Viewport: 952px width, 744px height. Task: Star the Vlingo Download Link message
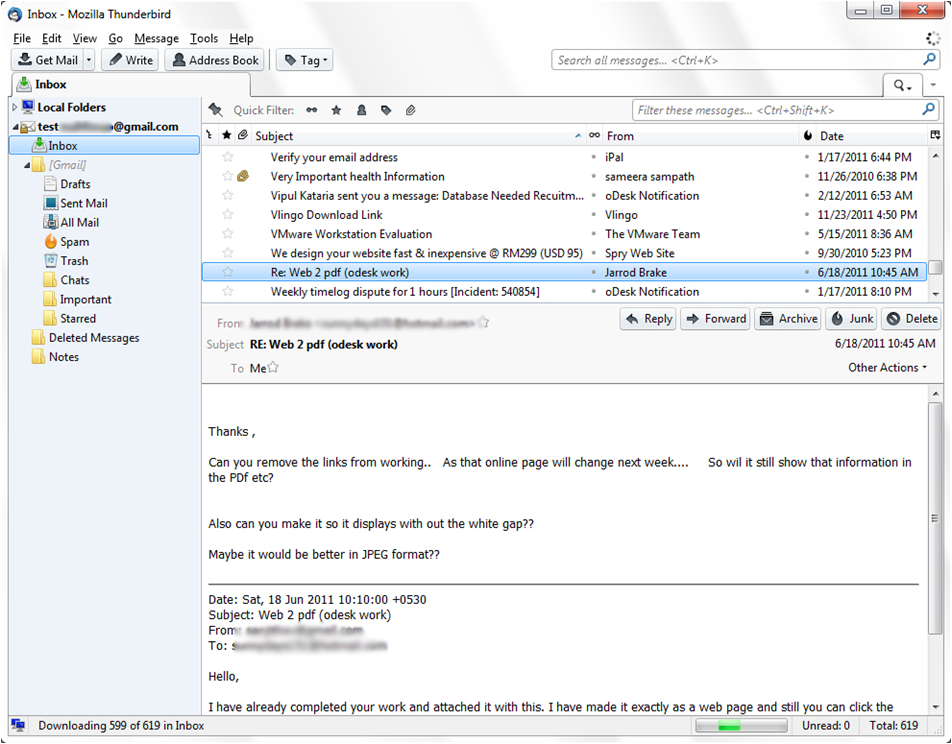tap(228, 214)
